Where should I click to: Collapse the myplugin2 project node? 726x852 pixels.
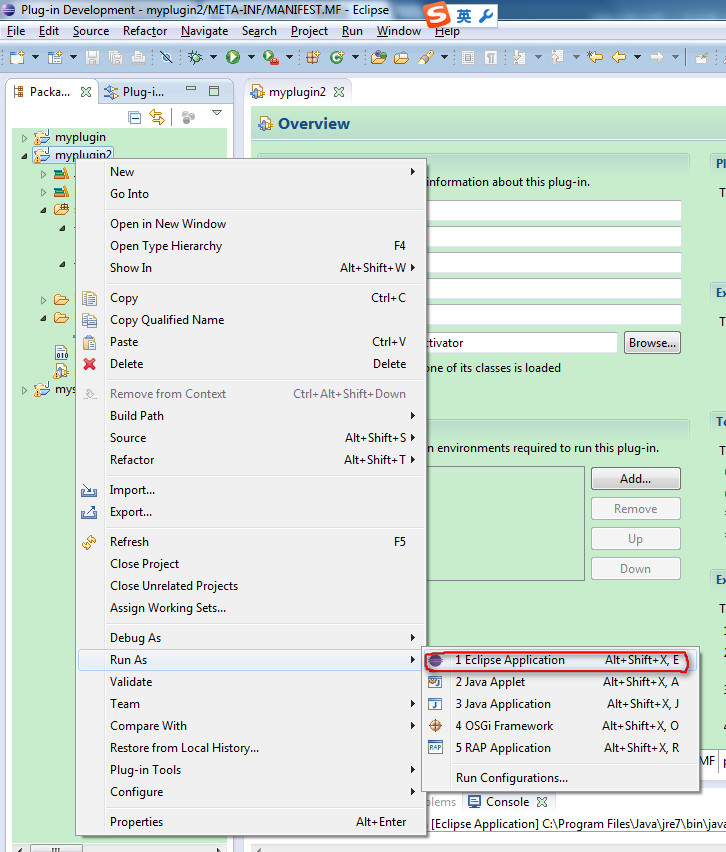(x=24, y=156)
